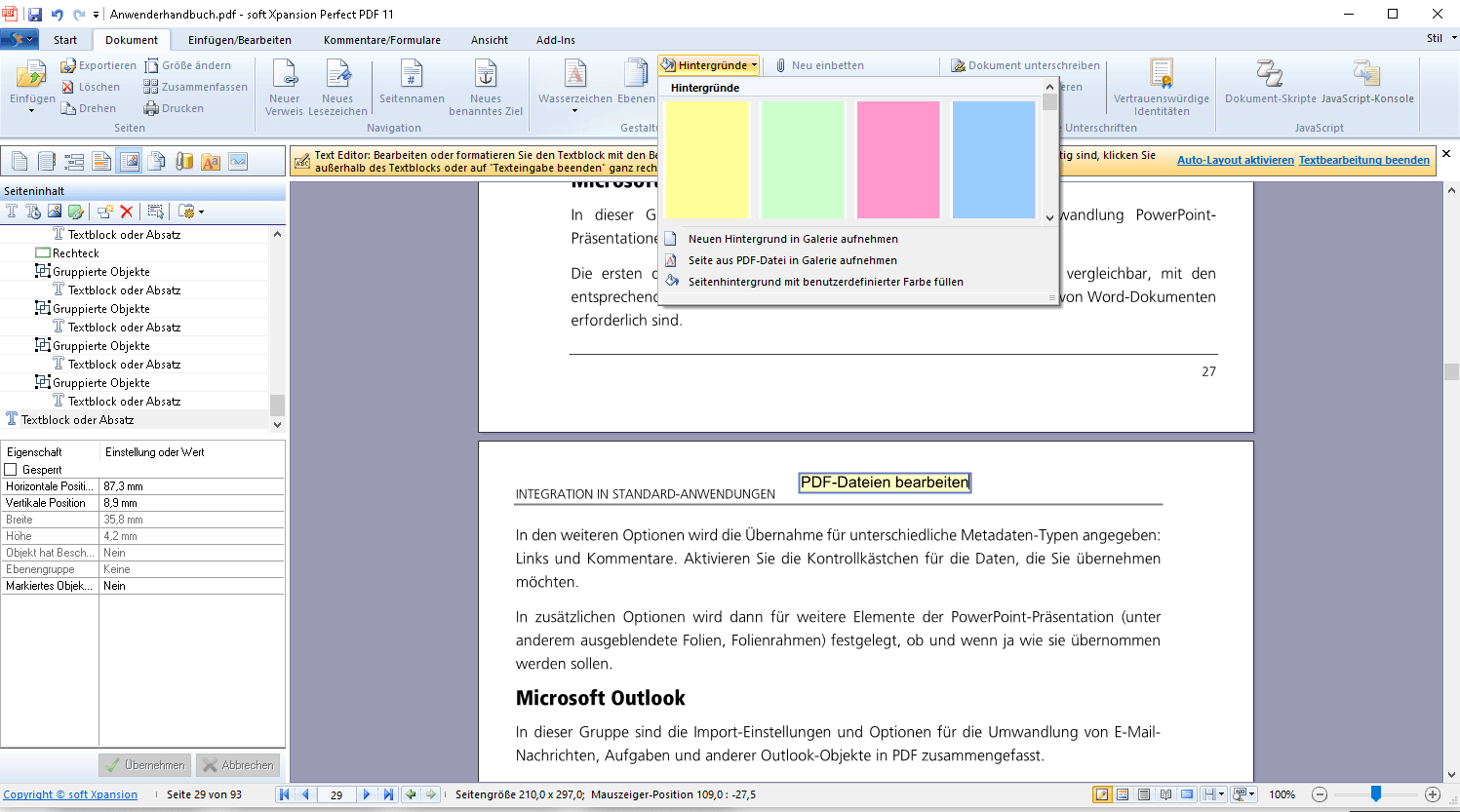This screenshot has width=1460, height=812.
Task: Click the zoom out minus button
Action: [x=1320, y=794]
